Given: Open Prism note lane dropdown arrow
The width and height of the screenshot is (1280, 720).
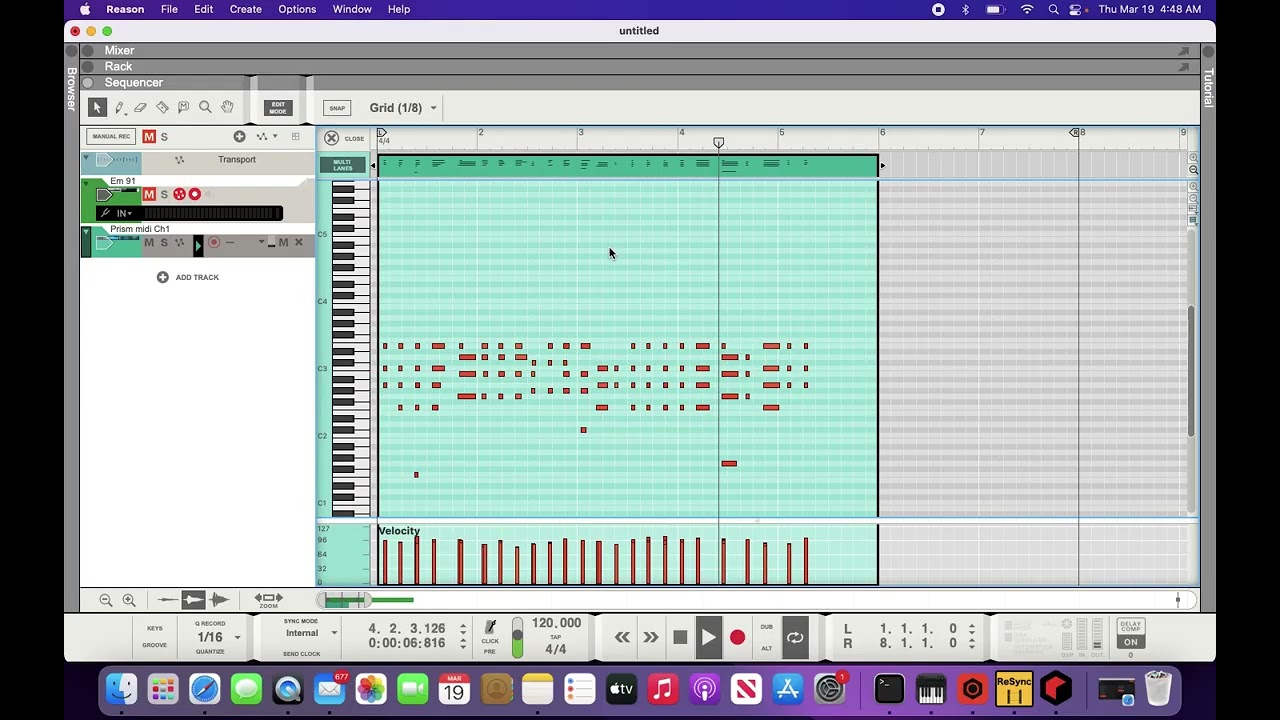Looking at the screenshot, I should [262, 242].
